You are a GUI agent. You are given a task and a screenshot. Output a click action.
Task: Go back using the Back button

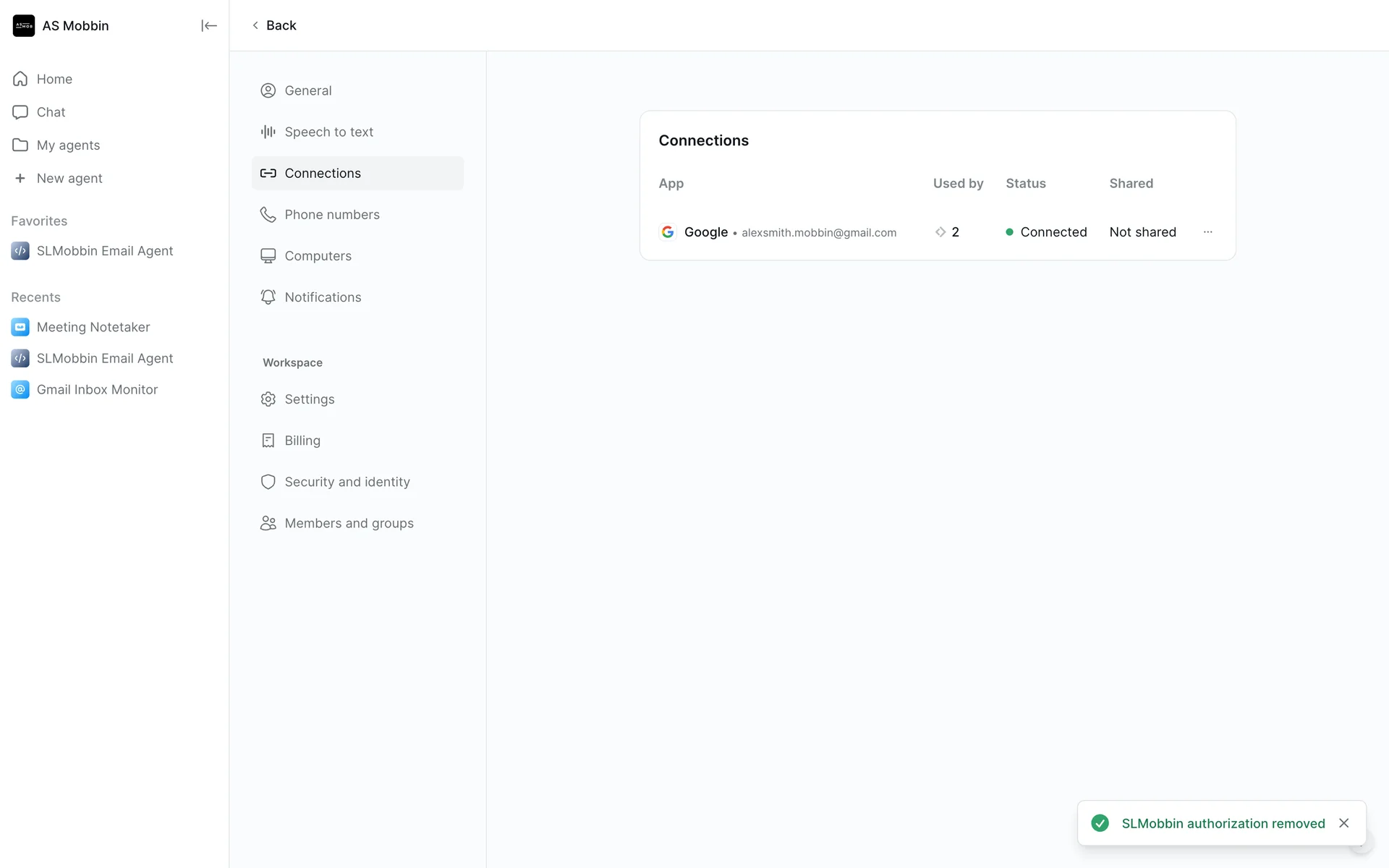274,25
